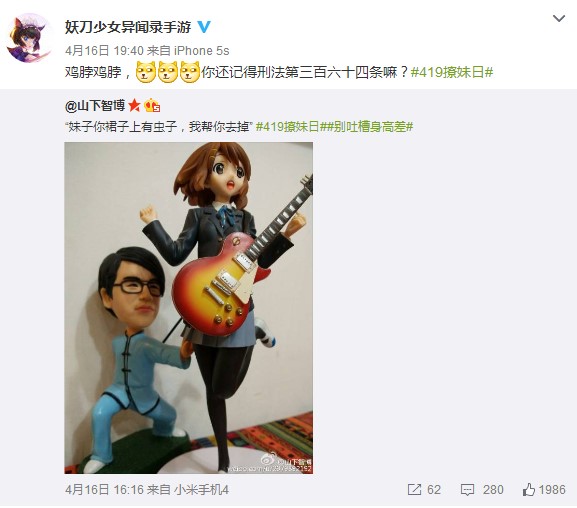577x508 pixels.
Task: Open 妖刀少女异闻录手游 profile name
Action: [128, 27]
